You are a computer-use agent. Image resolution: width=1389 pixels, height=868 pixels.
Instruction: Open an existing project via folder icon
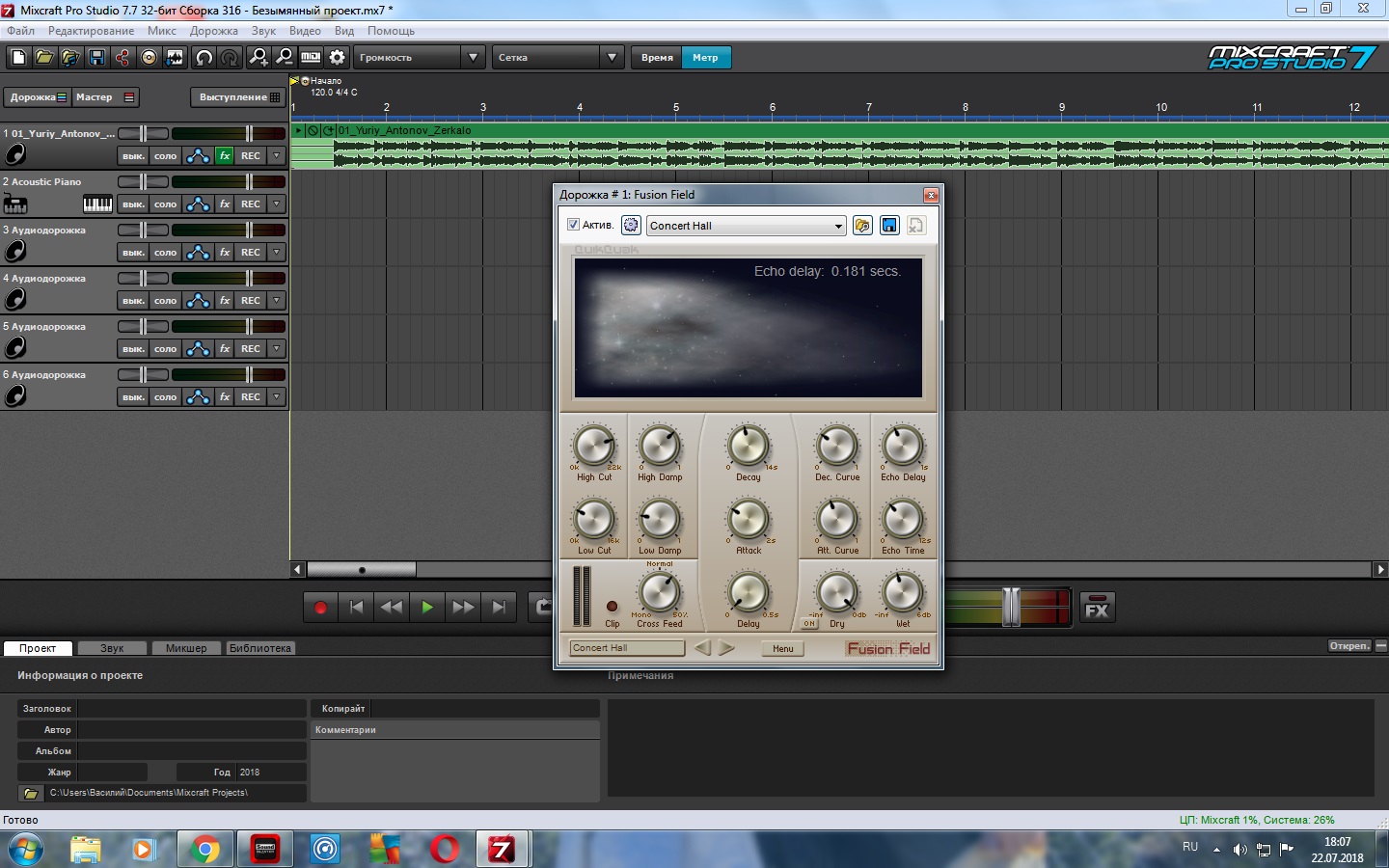(44, 58)
